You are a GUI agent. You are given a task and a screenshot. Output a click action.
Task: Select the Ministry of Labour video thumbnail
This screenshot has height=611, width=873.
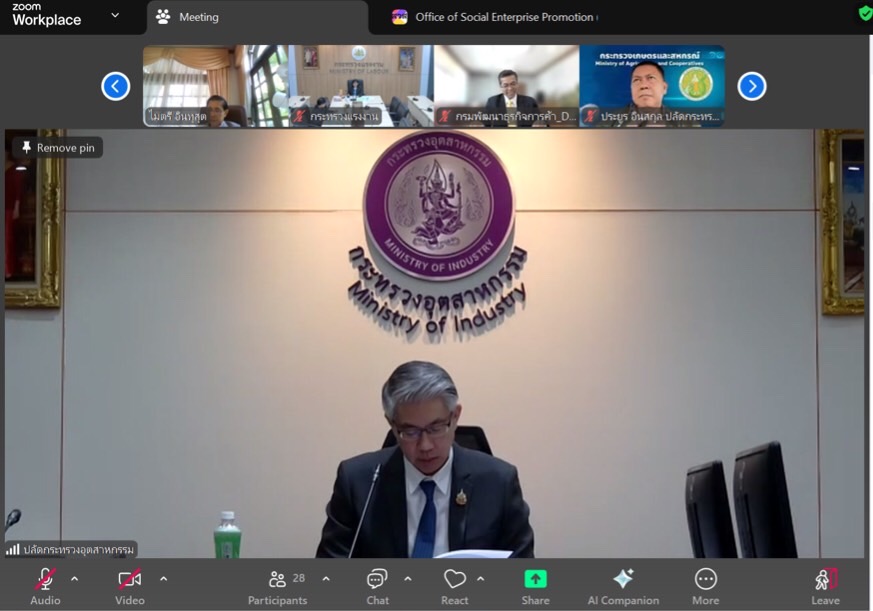click(361, 86)
